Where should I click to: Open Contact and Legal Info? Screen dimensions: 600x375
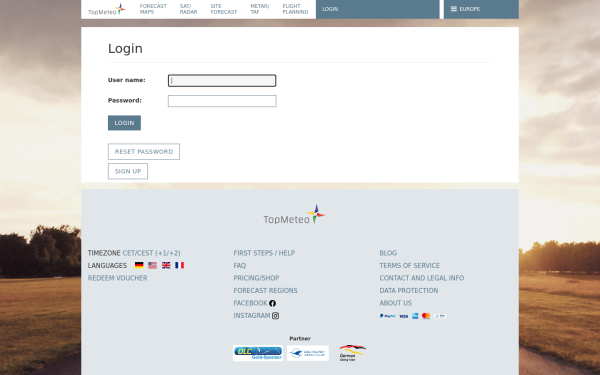pyautogui.click(x=422, y=278)
